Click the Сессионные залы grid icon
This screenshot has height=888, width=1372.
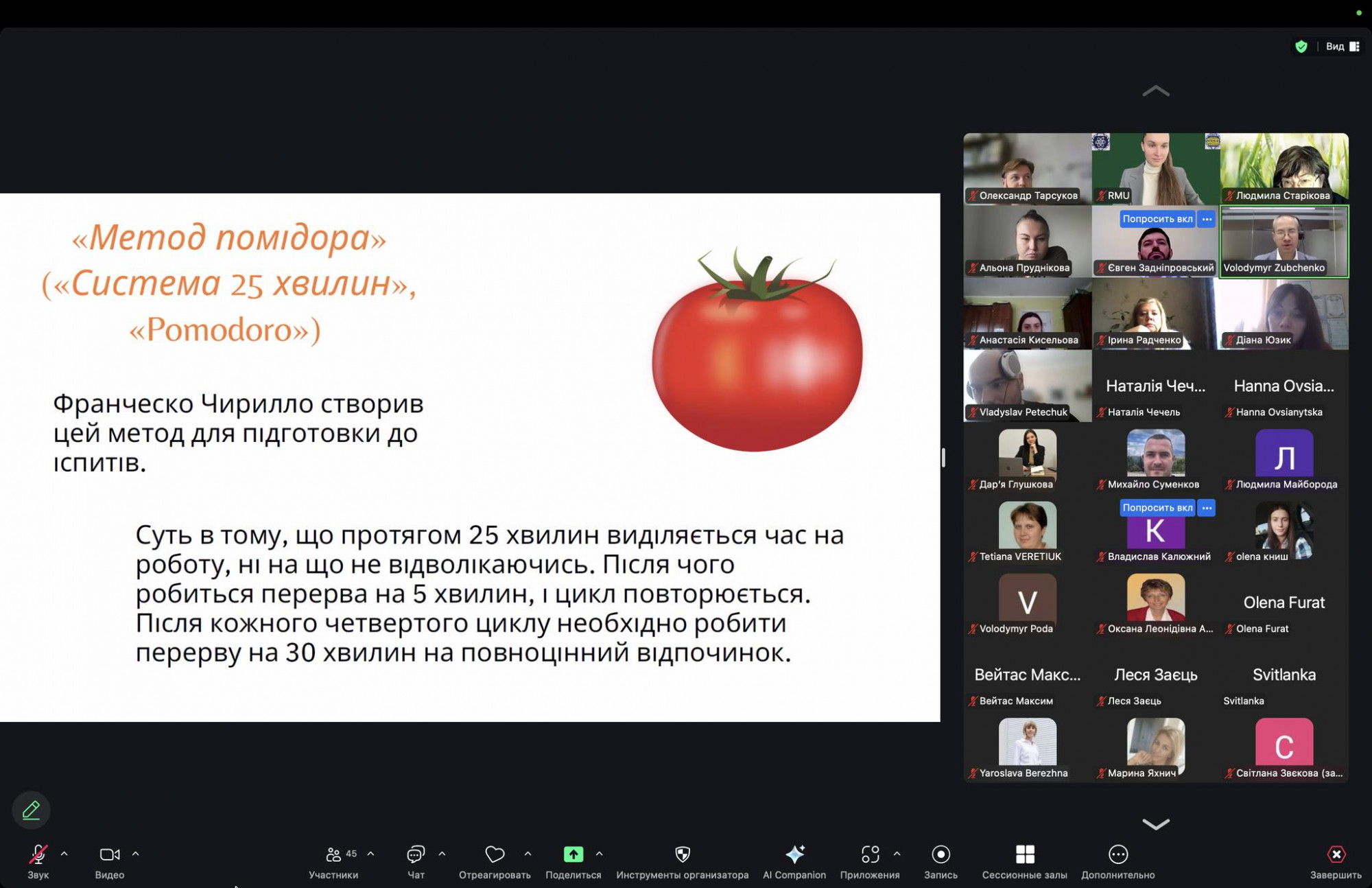1024,854
